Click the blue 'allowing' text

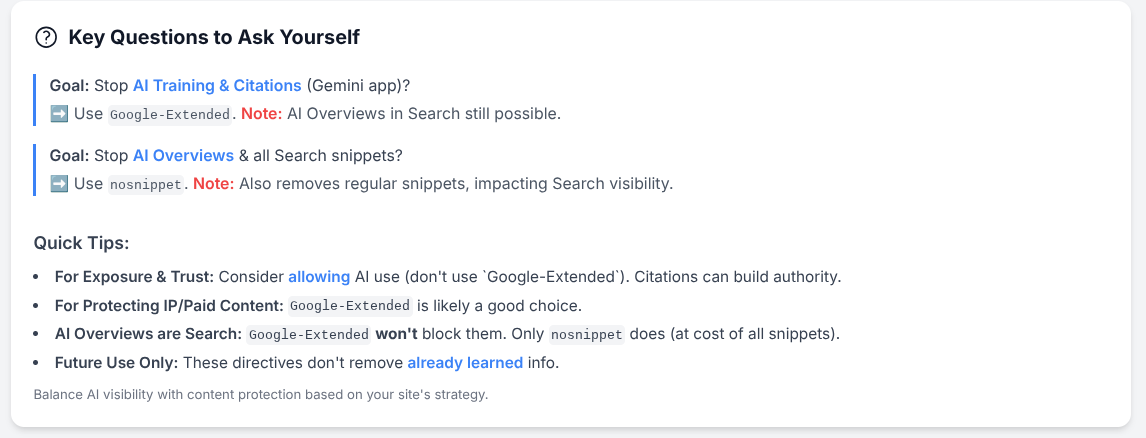pos(319,277)
